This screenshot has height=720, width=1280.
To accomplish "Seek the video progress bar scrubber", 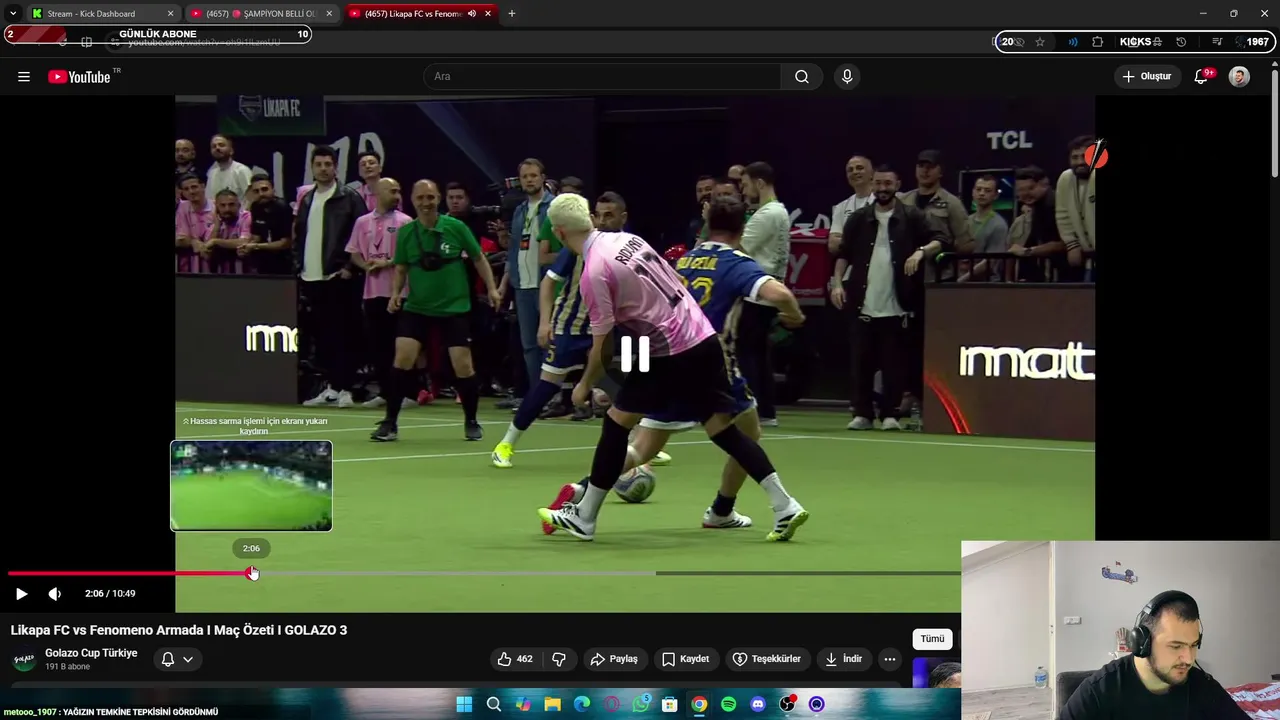I will [252, 573].
